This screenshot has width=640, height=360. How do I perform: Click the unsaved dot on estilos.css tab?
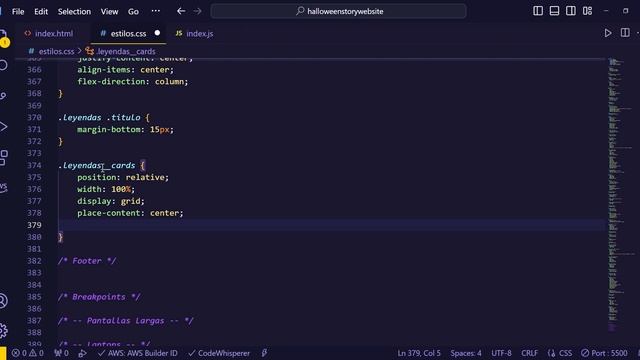tap(157, 33)
